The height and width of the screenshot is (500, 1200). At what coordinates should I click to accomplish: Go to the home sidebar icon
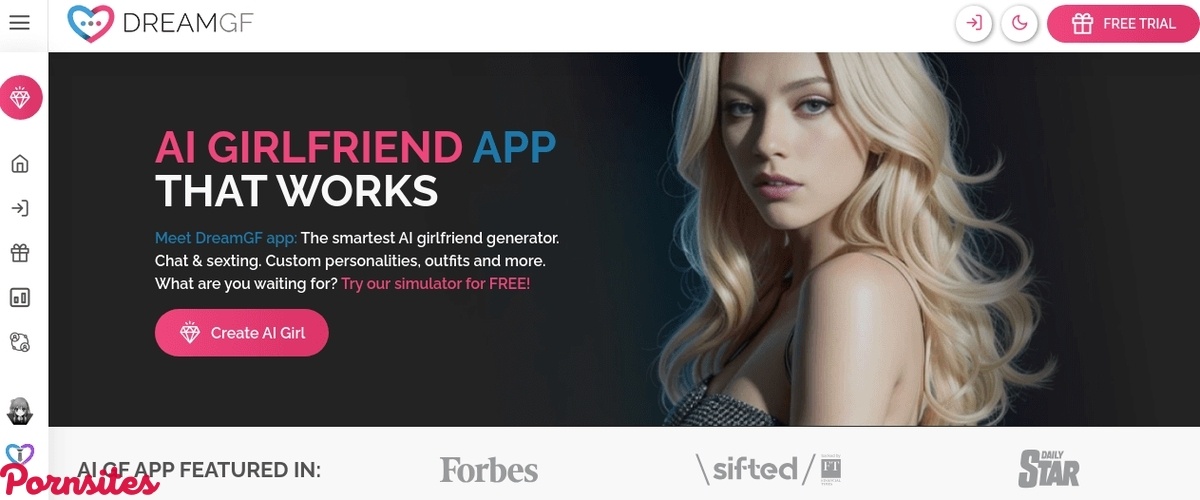coord(20,164)
